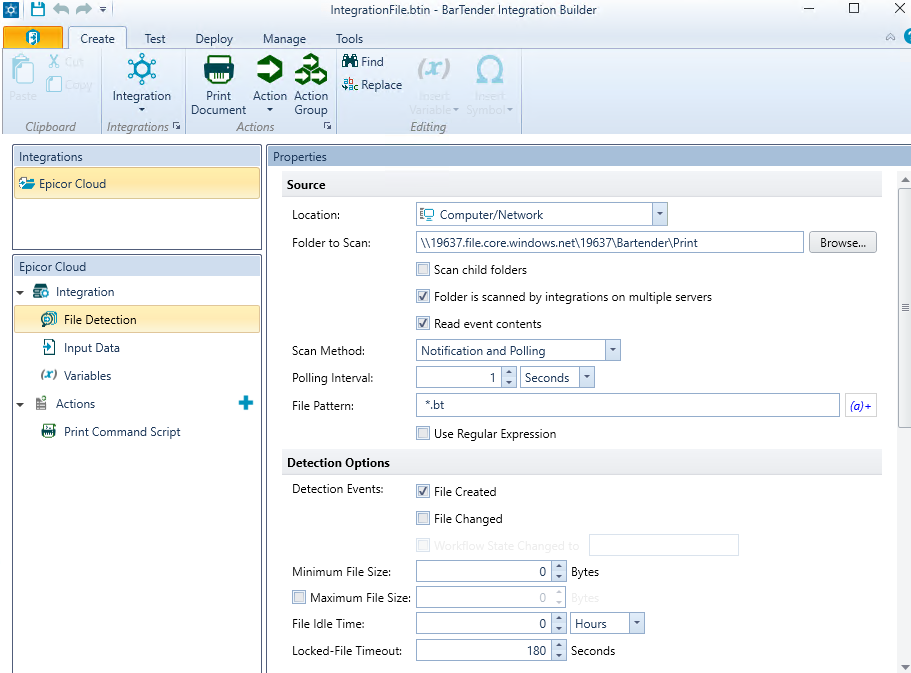Open the Integration ribbon button
Screen dimensions: 911x673
tap(141, 80)
